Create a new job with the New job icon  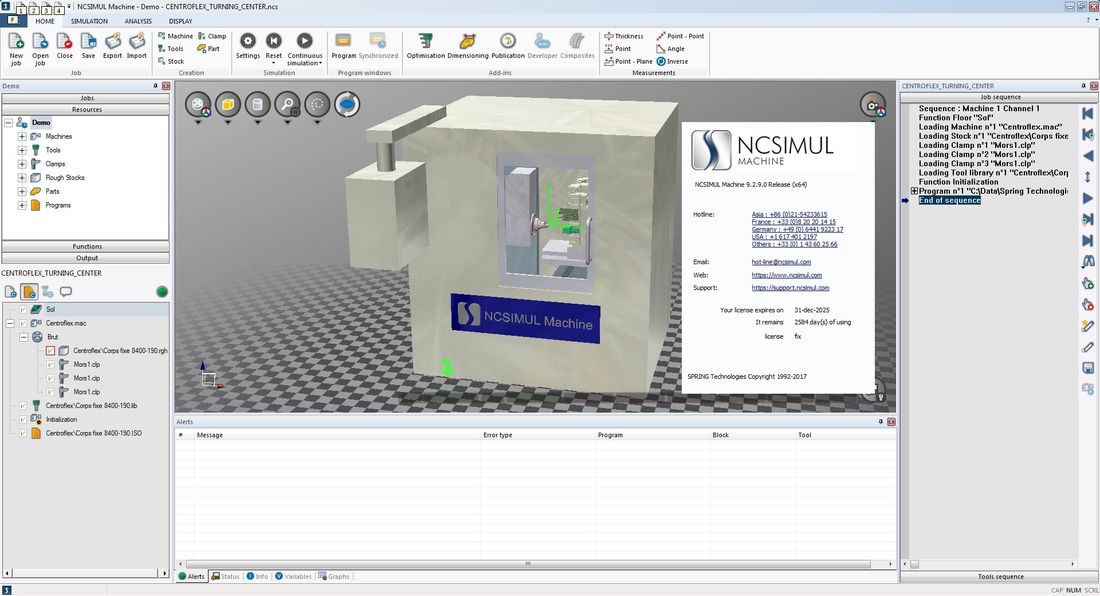point(15,41)
